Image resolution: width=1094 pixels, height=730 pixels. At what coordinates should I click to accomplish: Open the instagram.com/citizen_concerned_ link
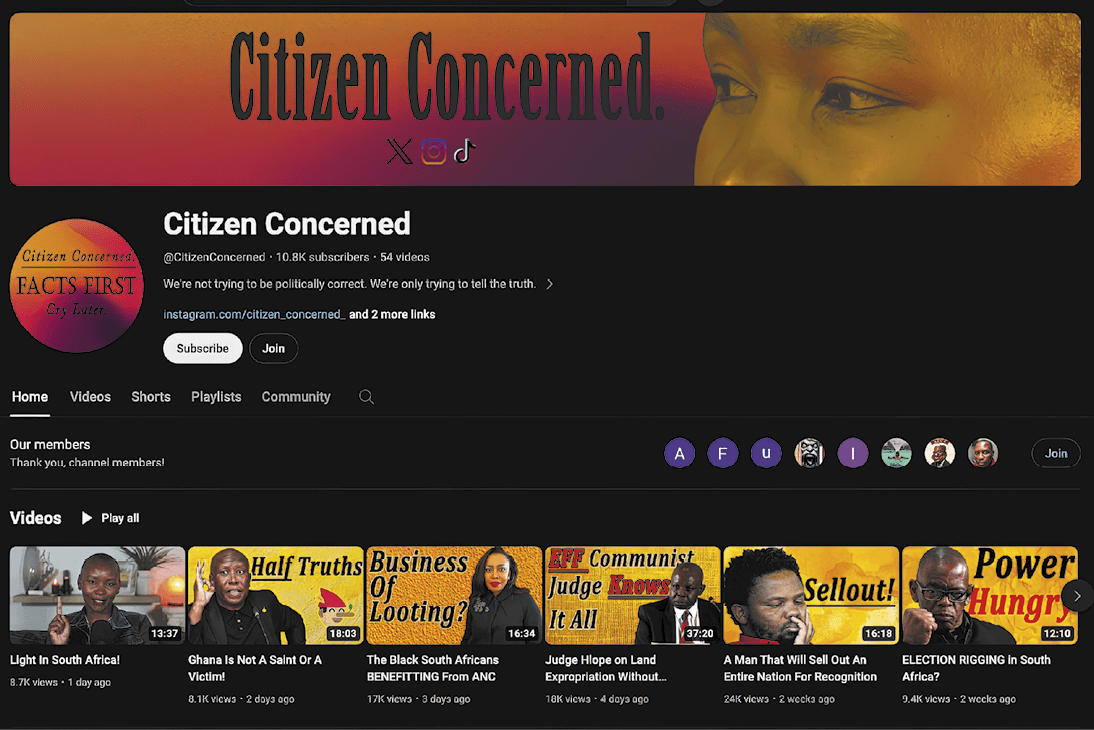pos(254,315)
